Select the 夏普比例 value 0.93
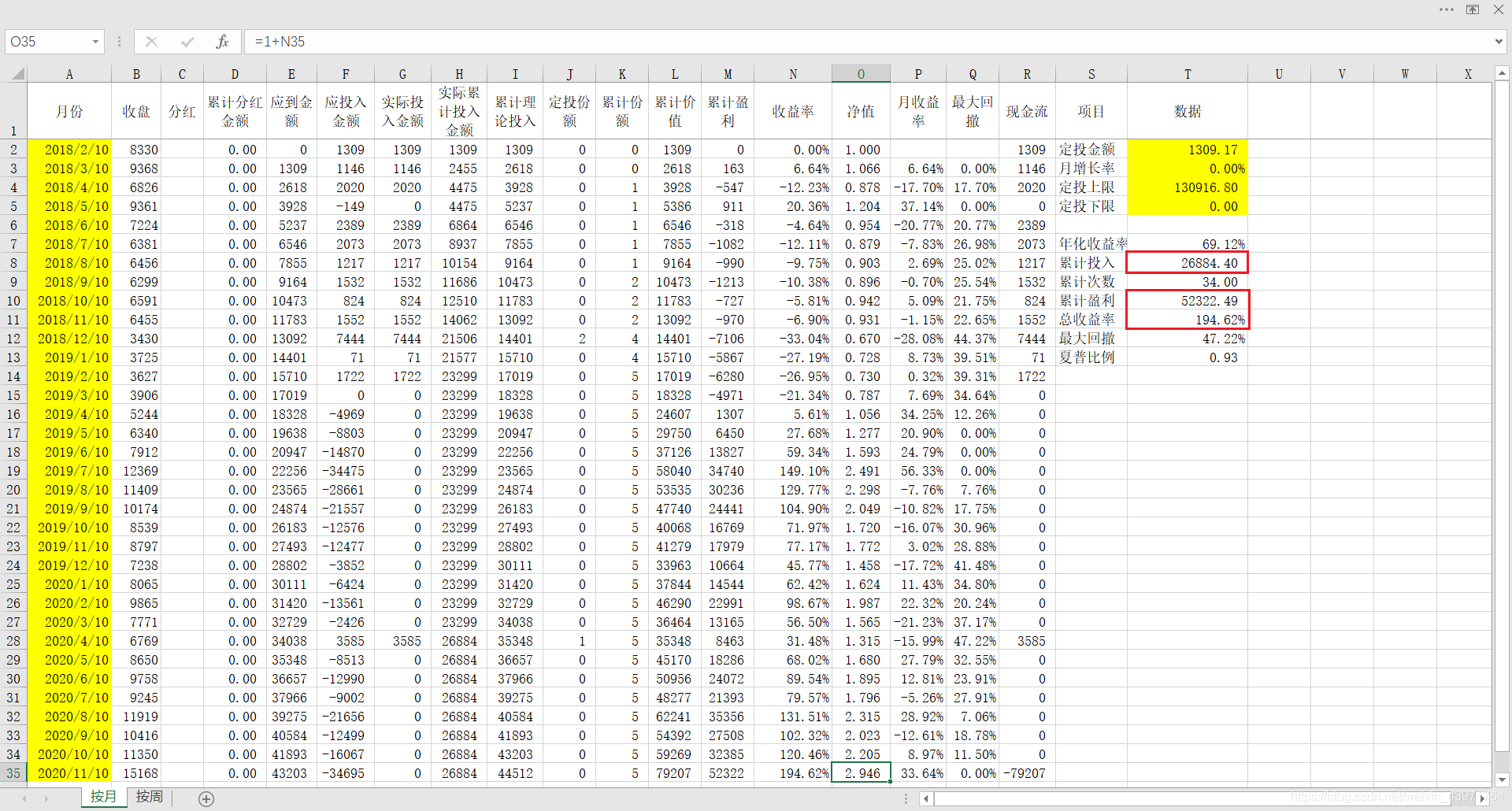This screenshot has width=1512, height=811. (1188, 357)
